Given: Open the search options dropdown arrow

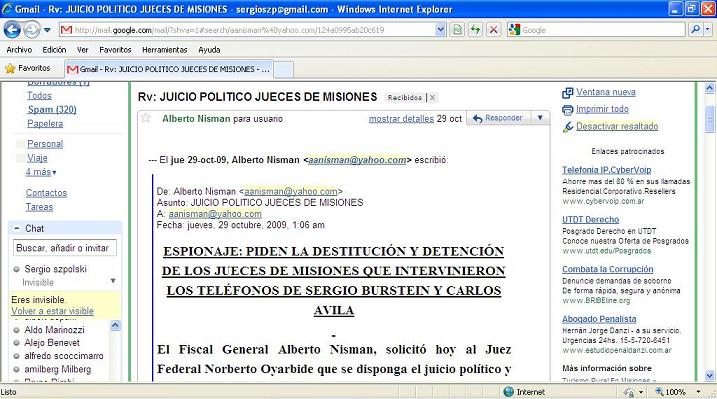Looking at the screenshot, I should click(708, 30).
